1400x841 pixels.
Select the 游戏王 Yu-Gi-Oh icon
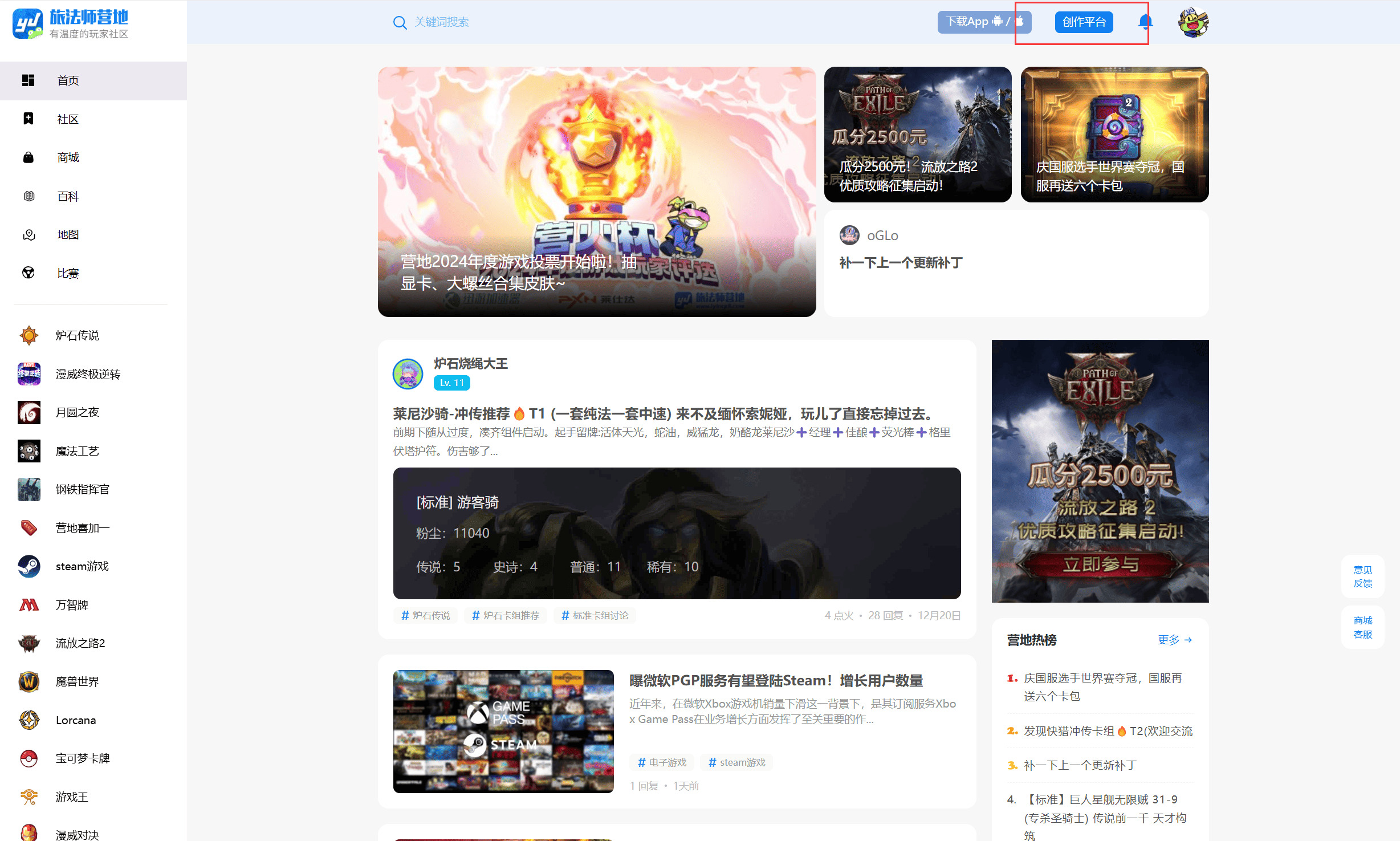29,797
